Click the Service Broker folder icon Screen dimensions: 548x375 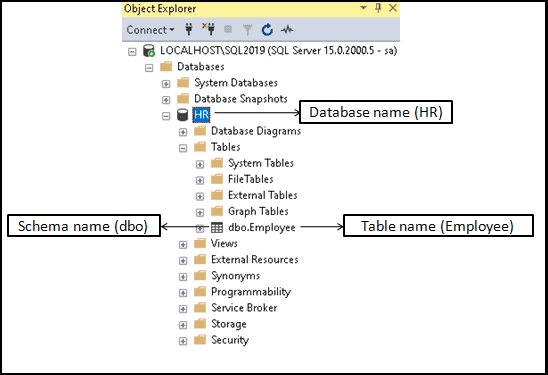click(x=200, y=308)
